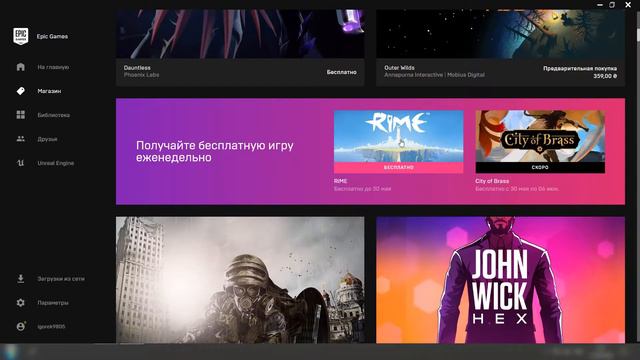Screen dimensions: 640x360
Task: Open the Outer Wilds game card image
Action: (x=500, y=34)
